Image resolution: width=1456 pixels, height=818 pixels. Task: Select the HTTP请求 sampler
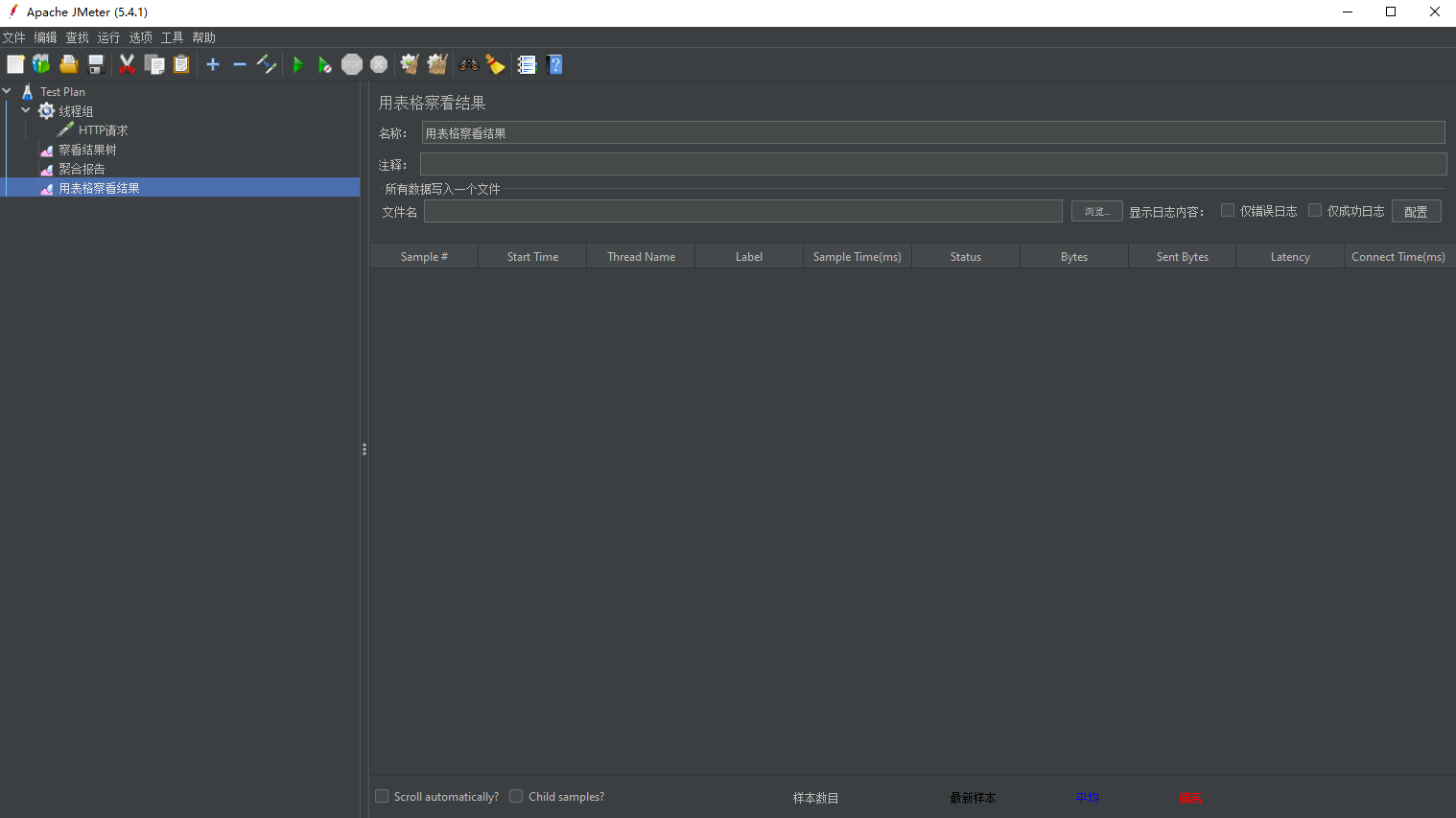pos(103,130)
